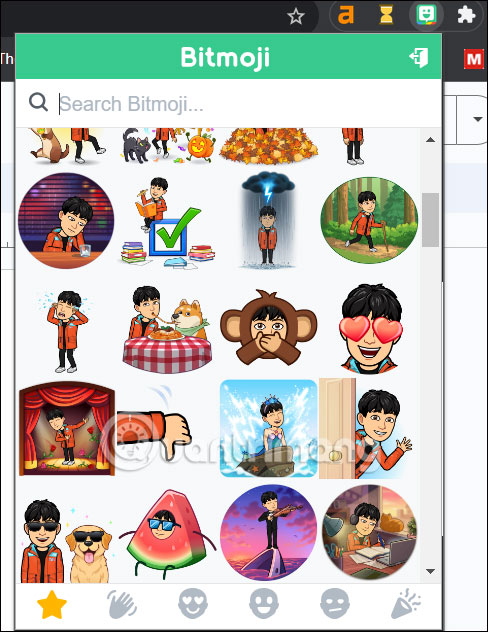Viewport: 488px width, 632px height.
Task: Select the heart-eyes love category tab
Action: coord(193,603)
